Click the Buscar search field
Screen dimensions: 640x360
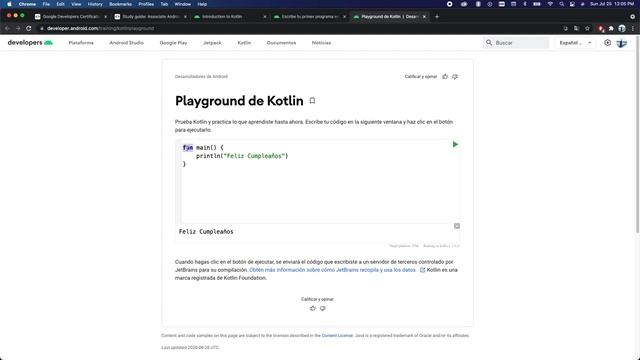pos(516,42)
